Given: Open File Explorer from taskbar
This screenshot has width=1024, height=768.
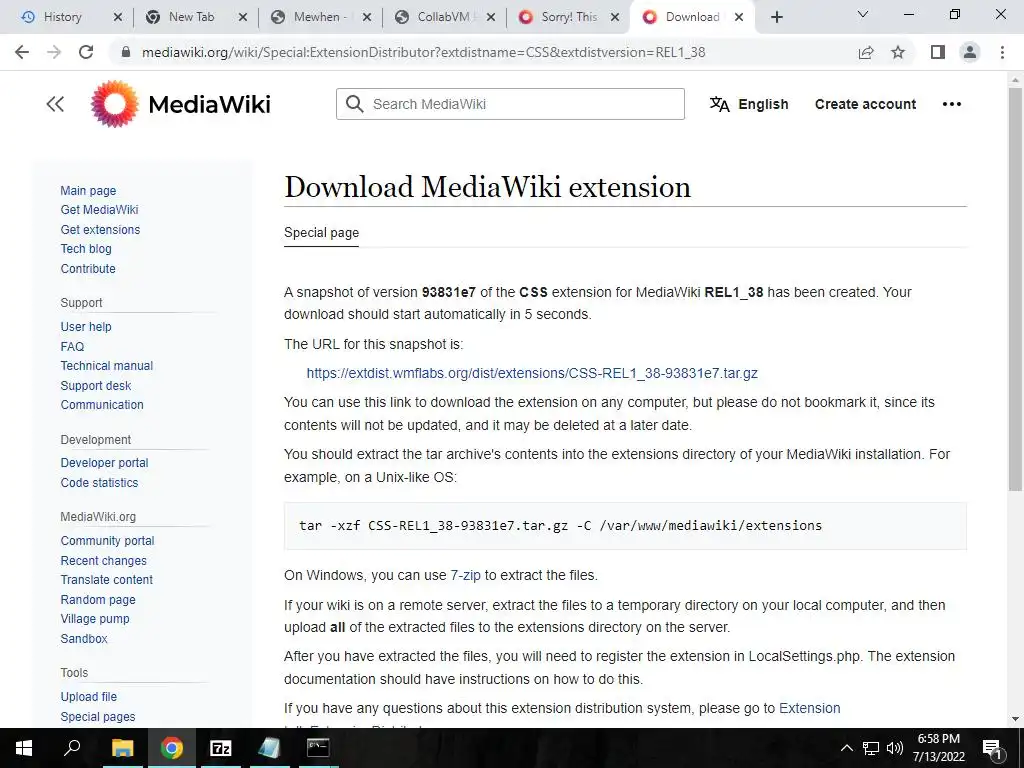Looking at the screenshot, I should [x=122, y=748].
